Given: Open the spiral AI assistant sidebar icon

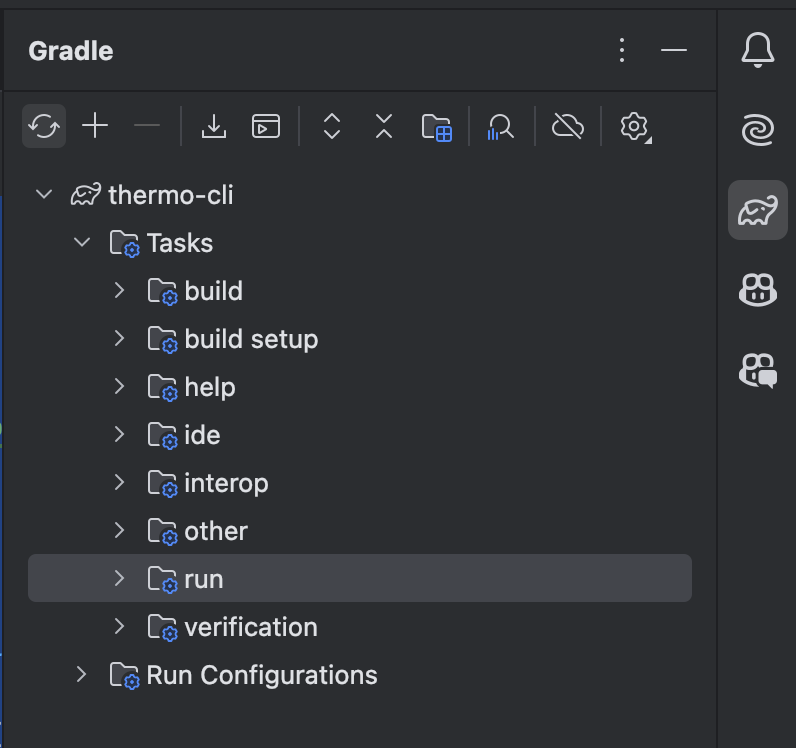Looking at the screenshot, I should point(757,130).
